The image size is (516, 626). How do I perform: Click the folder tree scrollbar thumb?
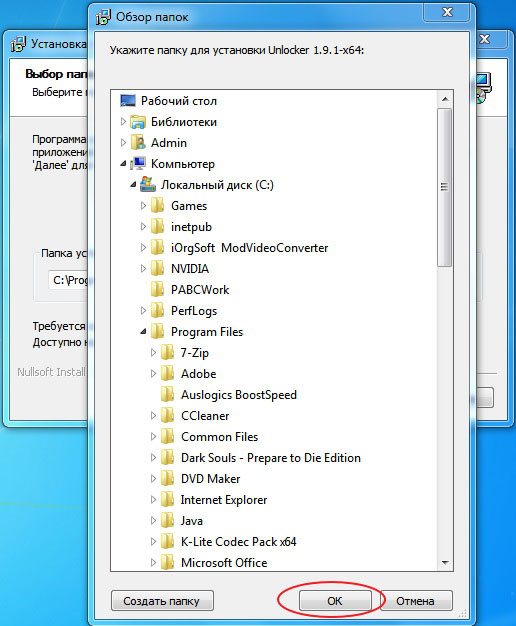click(x=445, y=187)
